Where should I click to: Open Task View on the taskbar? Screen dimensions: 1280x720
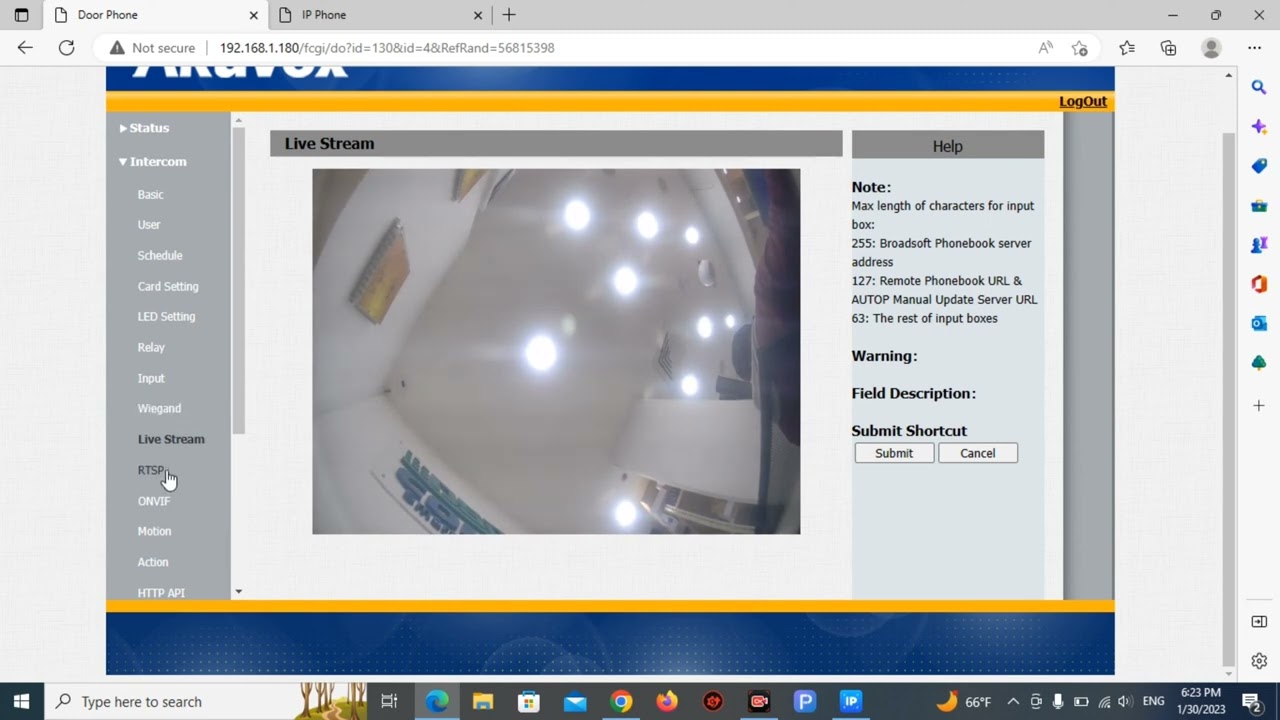389,701
